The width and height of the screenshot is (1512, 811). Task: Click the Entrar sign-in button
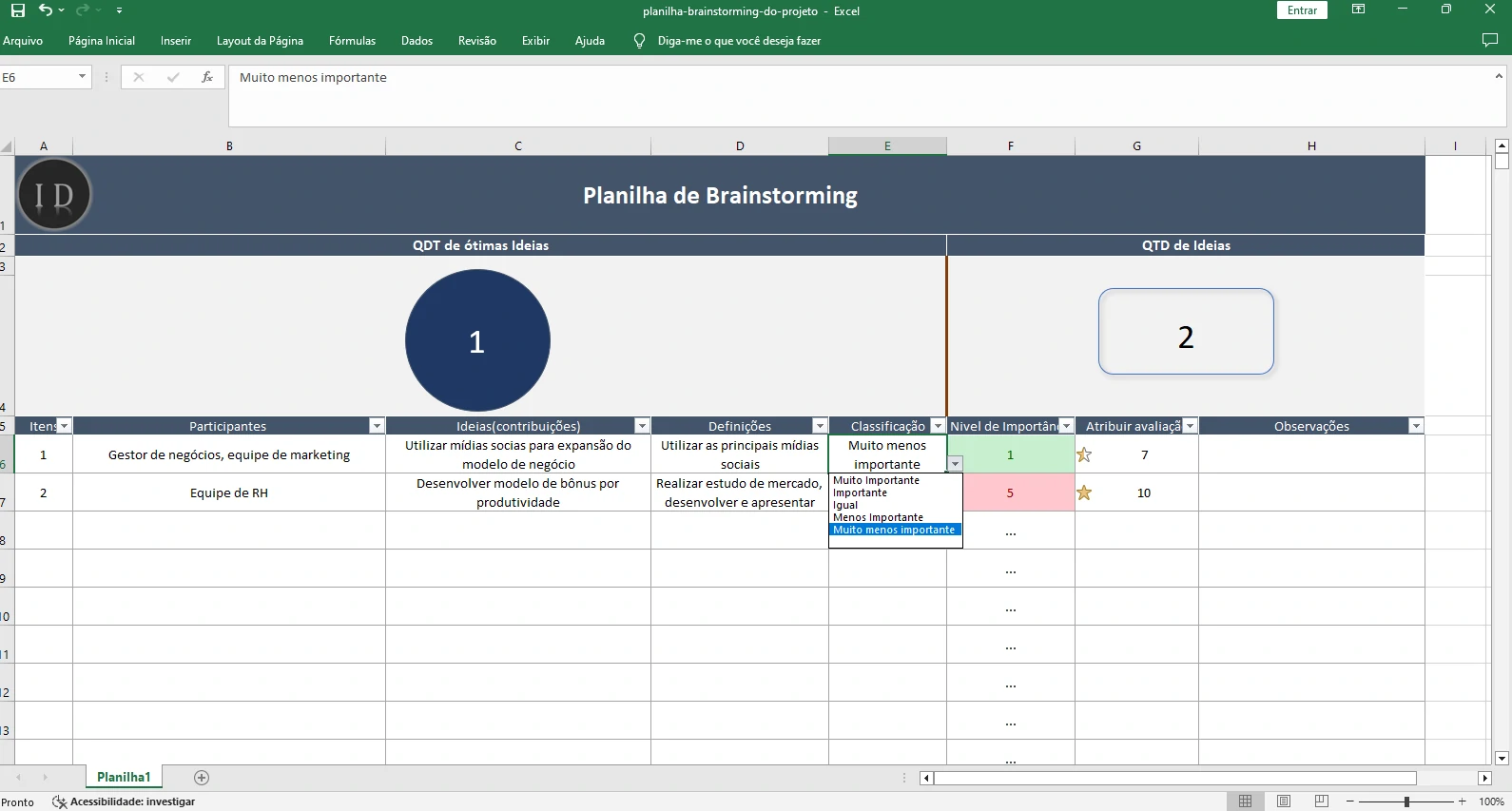pyautogui.click(x=1302, y=10)
